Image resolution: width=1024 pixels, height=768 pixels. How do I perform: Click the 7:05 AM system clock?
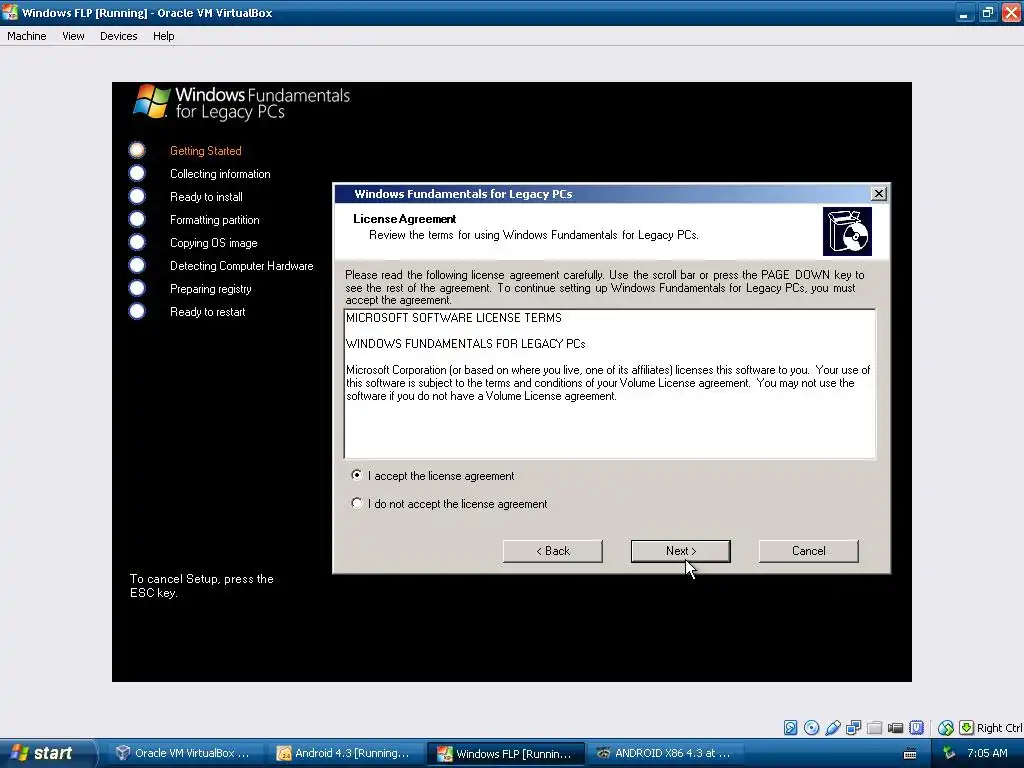click(x=987, y=753)
